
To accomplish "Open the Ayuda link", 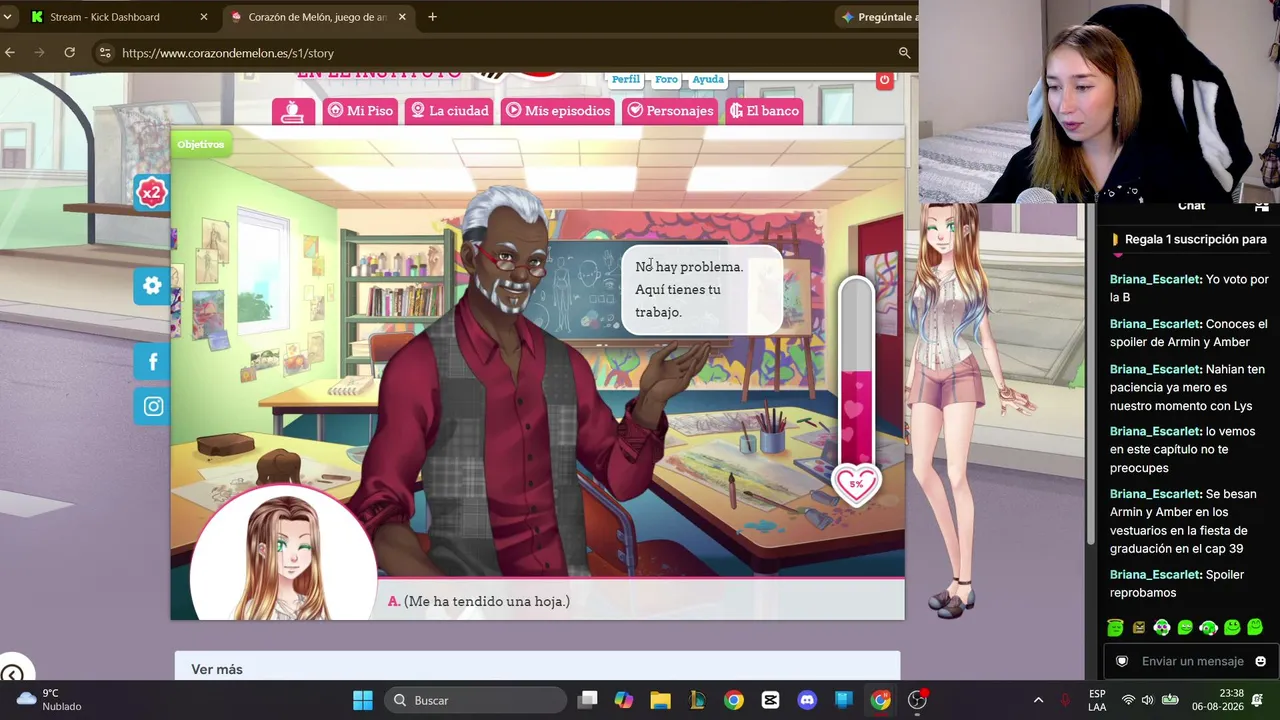I will click(708, 79).
